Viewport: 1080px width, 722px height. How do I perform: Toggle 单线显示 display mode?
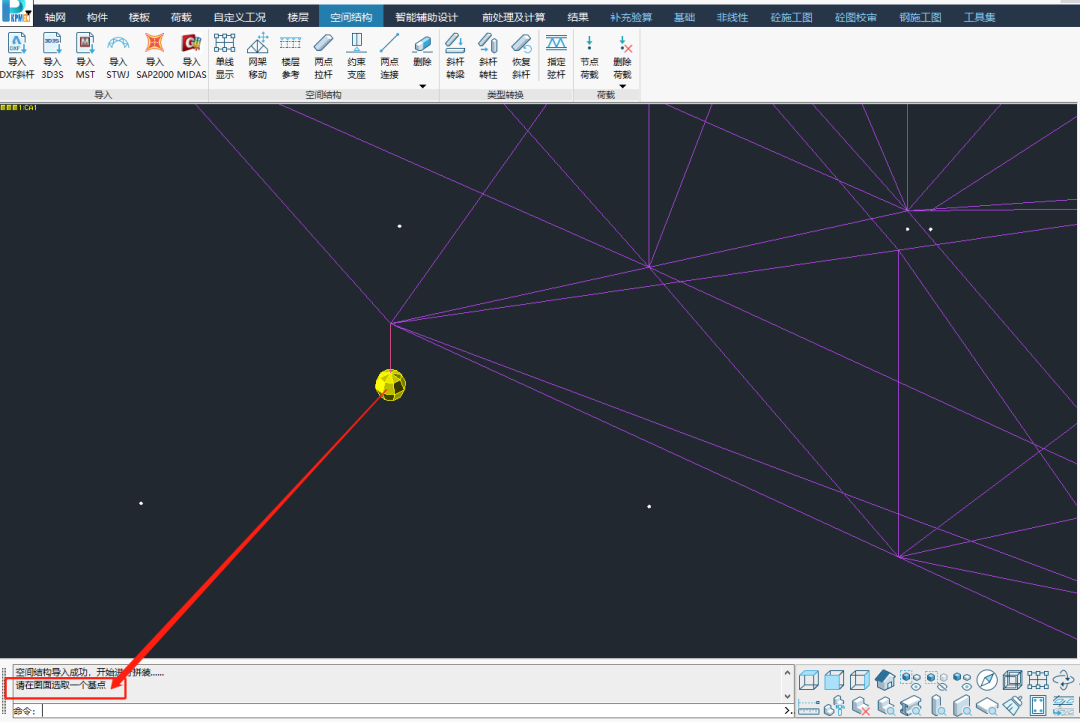click(225, 55)
